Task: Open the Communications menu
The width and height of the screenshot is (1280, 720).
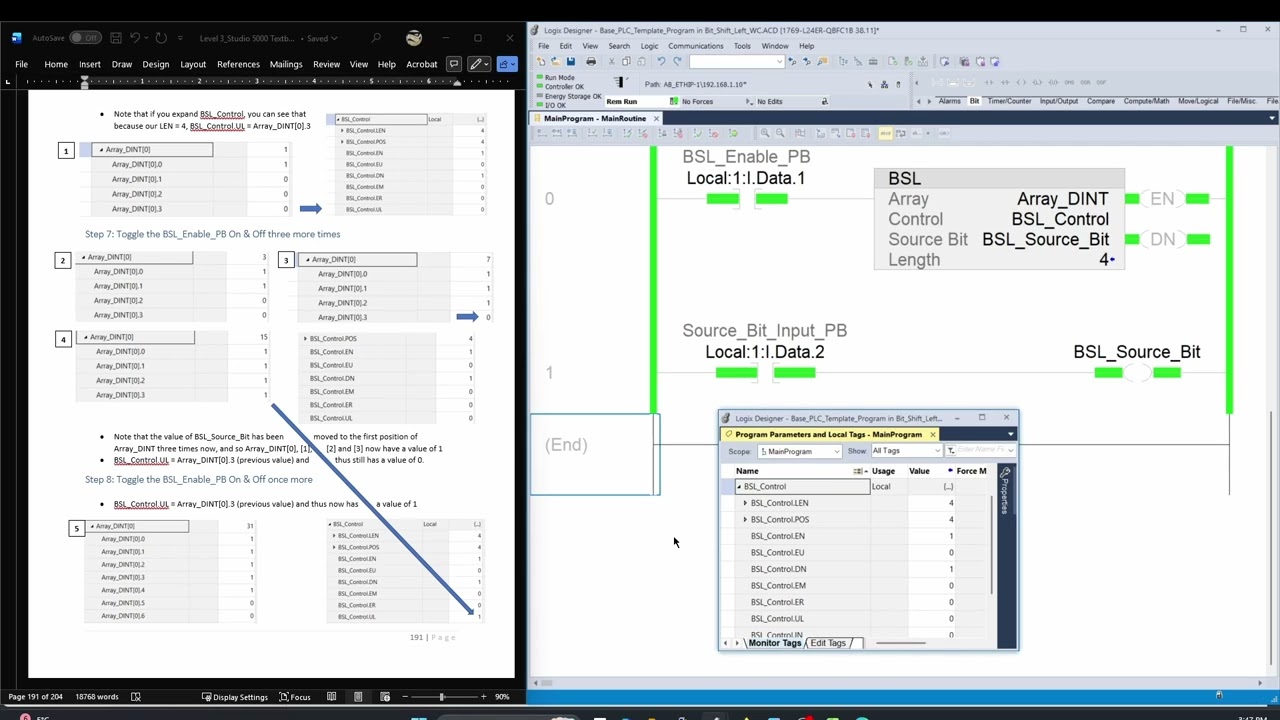Action: coord(696,46)
